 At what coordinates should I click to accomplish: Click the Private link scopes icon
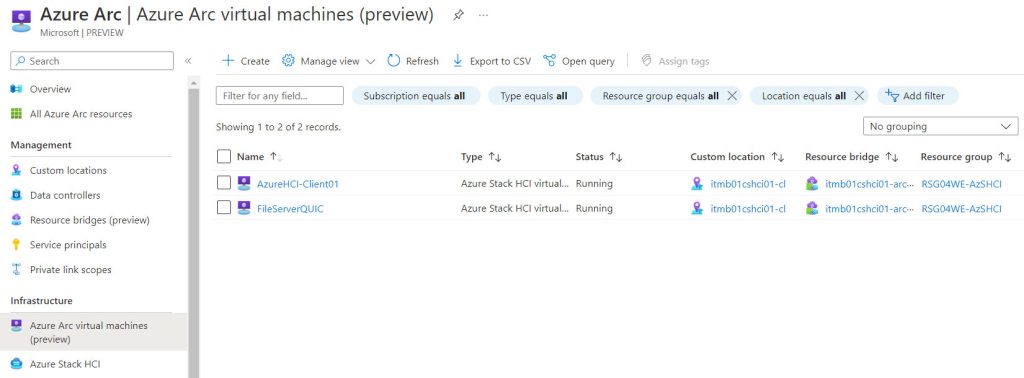[x=17, y=270]
